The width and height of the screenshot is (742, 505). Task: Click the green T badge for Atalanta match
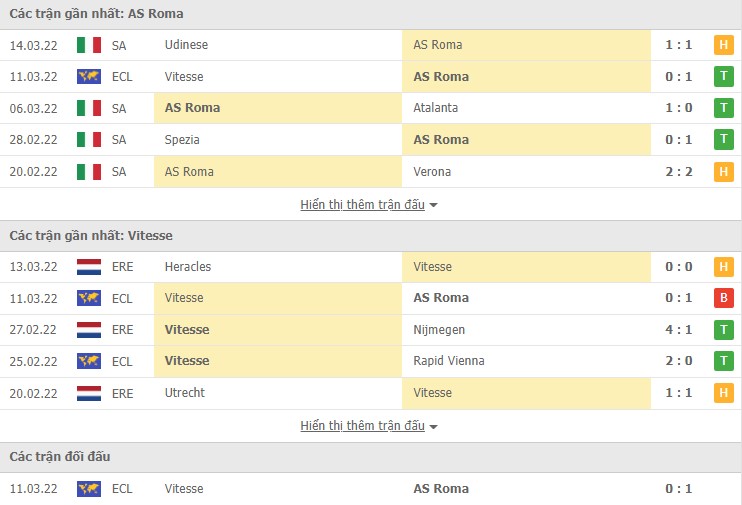[x=723, y=108]
